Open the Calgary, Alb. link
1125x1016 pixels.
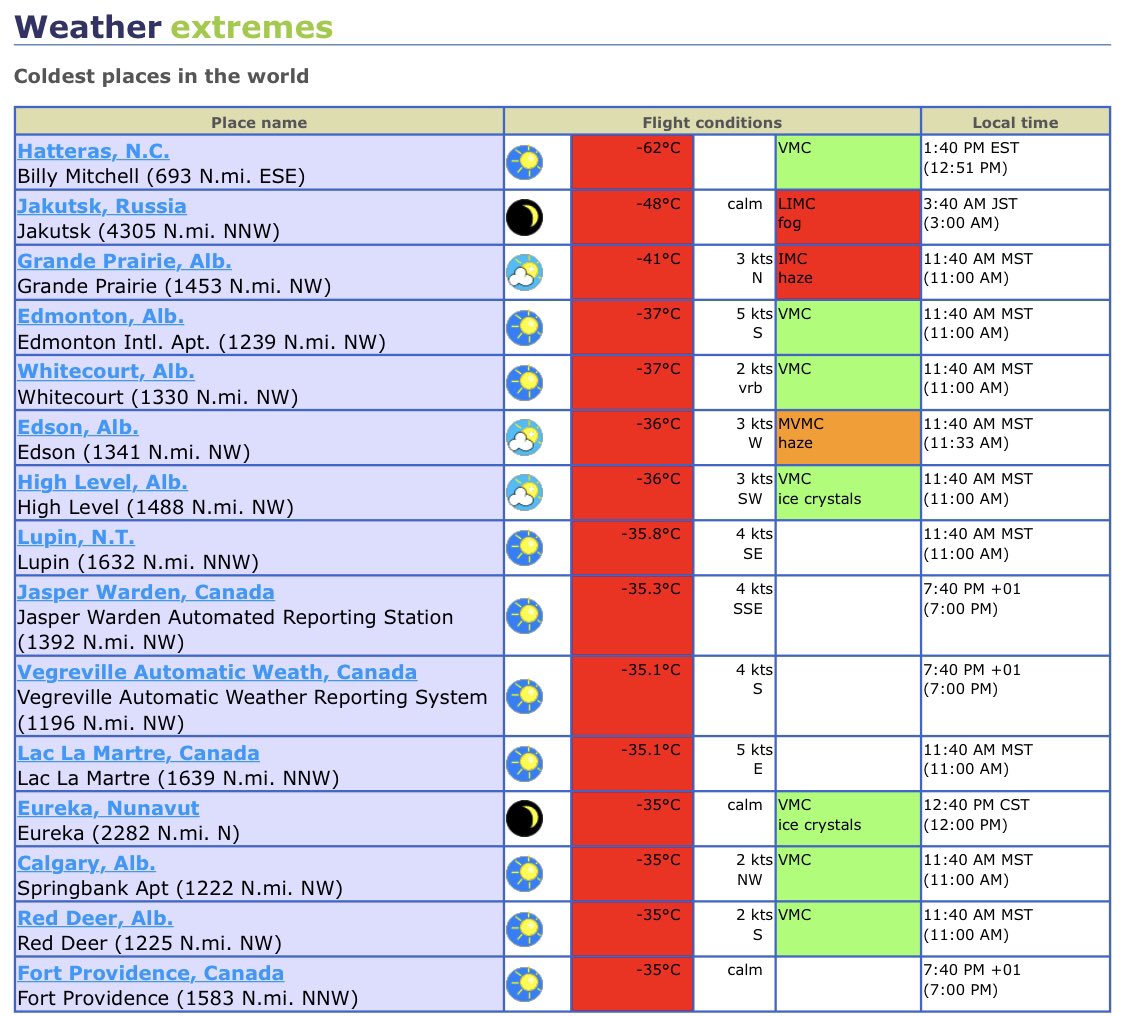[86, 864]
